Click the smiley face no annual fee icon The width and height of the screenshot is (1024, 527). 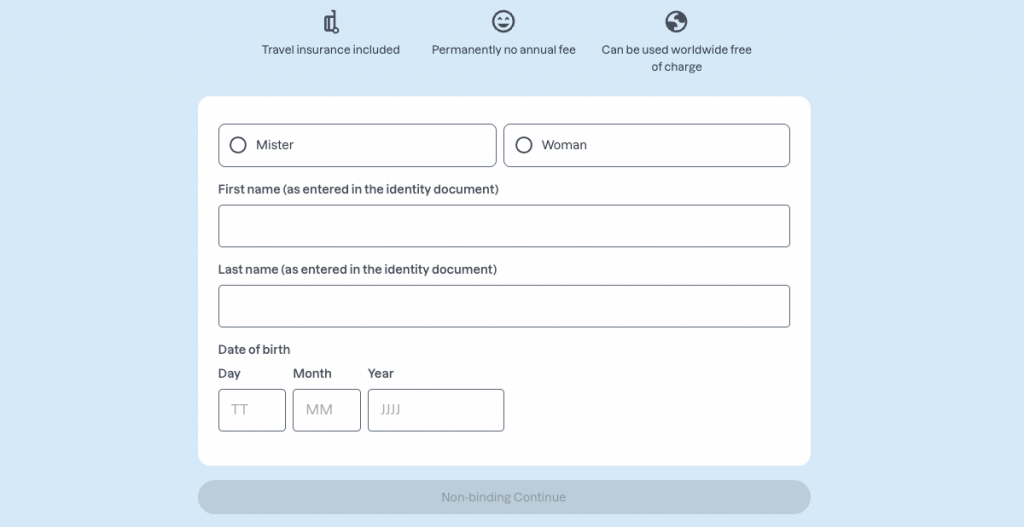pos(504,22)
